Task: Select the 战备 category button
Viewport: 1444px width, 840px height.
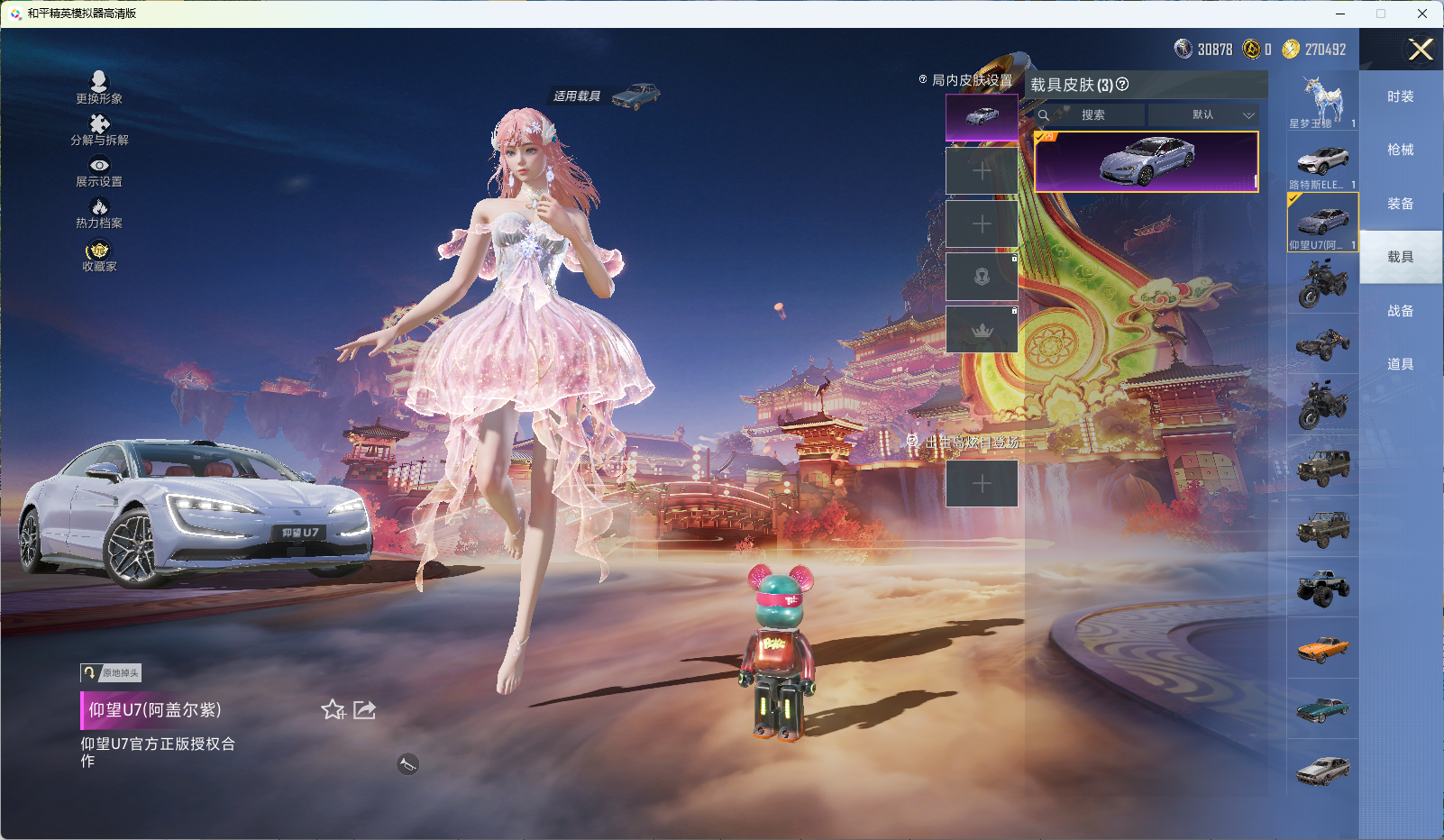Action: [x=1400, y=311]
